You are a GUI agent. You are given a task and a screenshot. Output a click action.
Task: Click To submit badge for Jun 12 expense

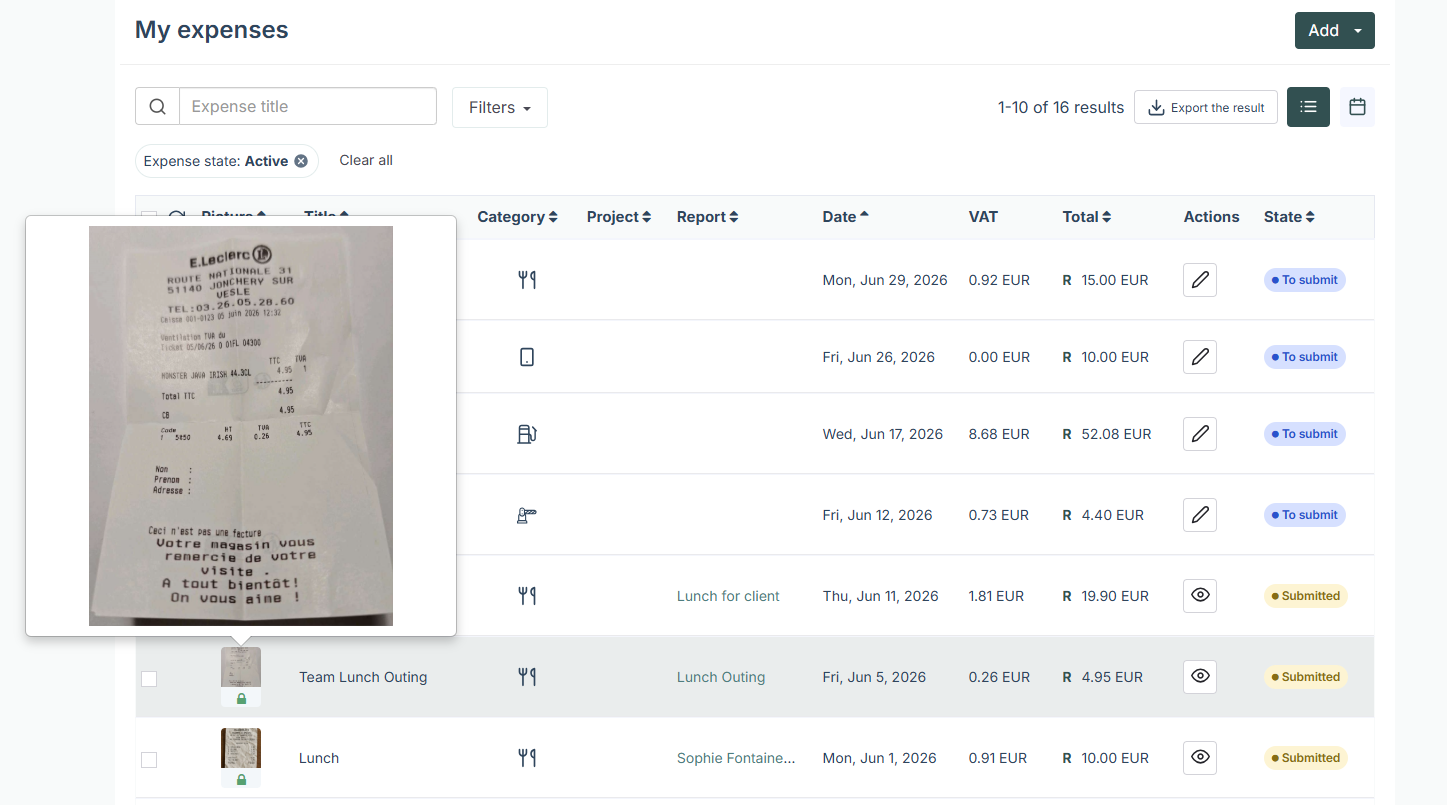[1305, 515]
